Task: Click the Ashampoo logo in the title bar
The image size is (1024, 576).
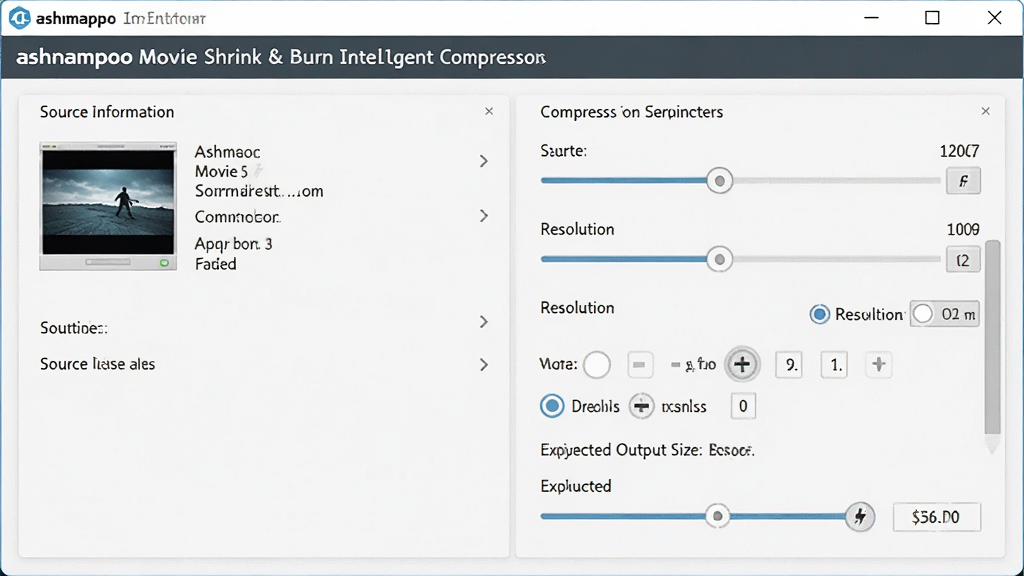Action: point(20,18)
